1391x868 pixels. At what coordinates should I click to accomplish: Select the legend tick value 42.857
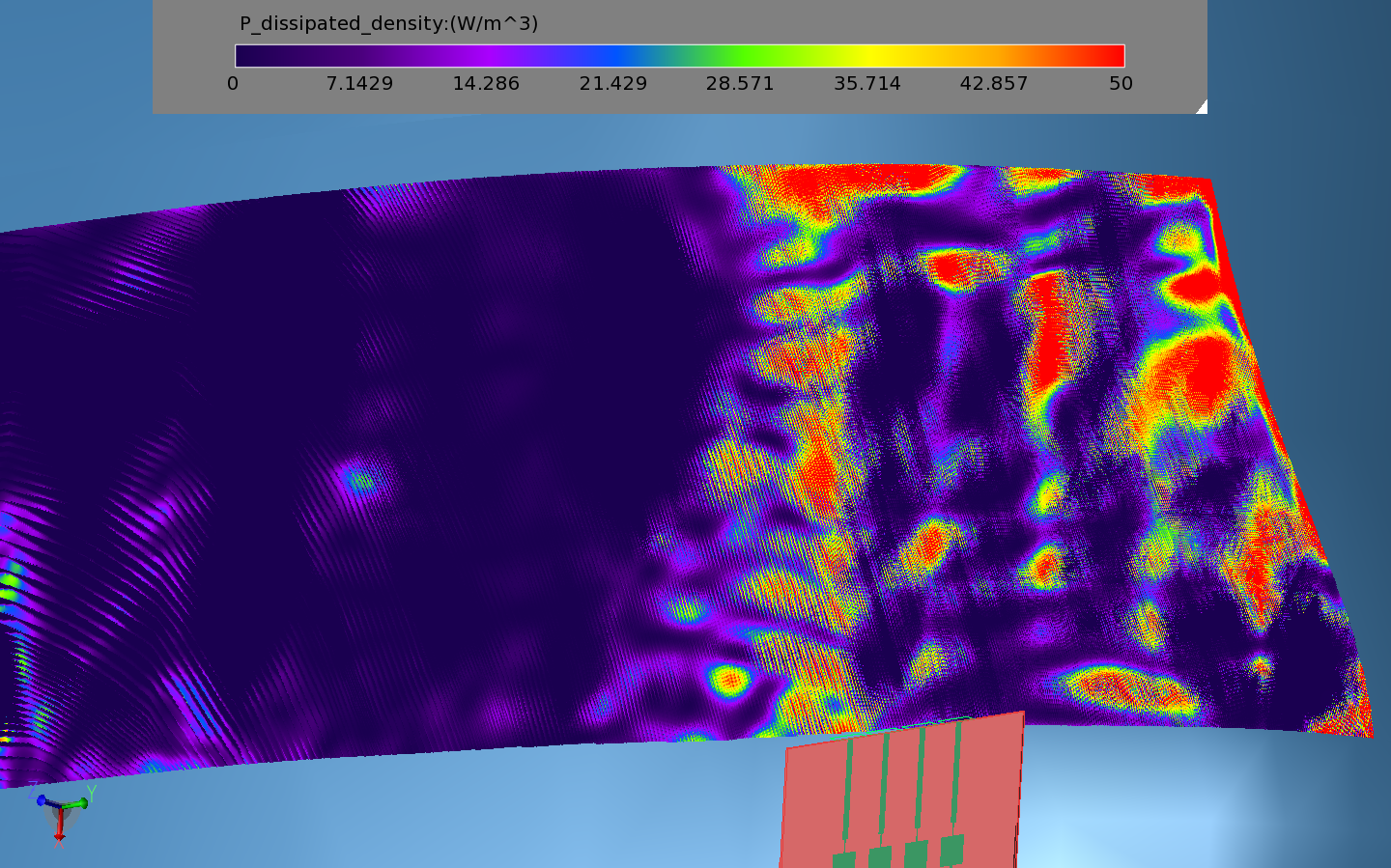(x=994, y=84)
